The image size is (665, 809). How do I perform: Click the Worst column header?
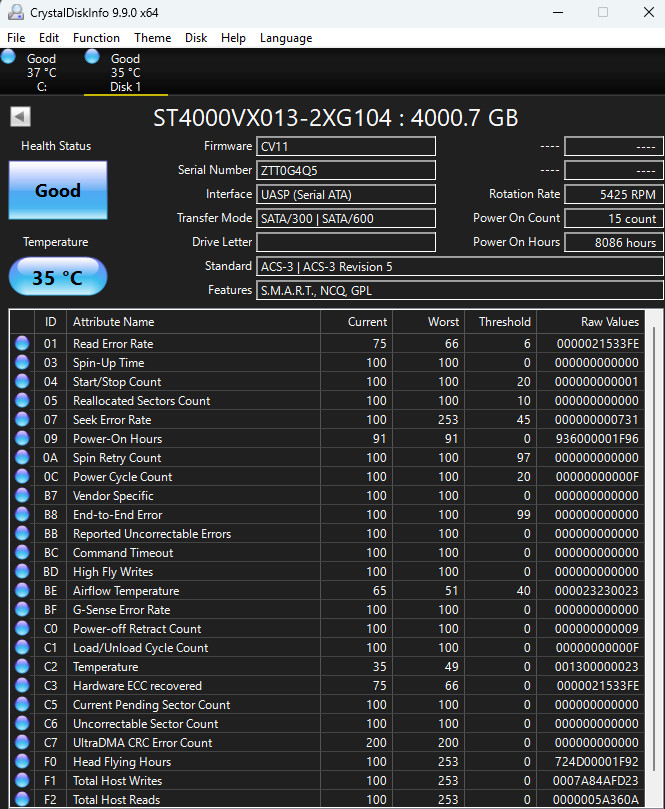429,321
